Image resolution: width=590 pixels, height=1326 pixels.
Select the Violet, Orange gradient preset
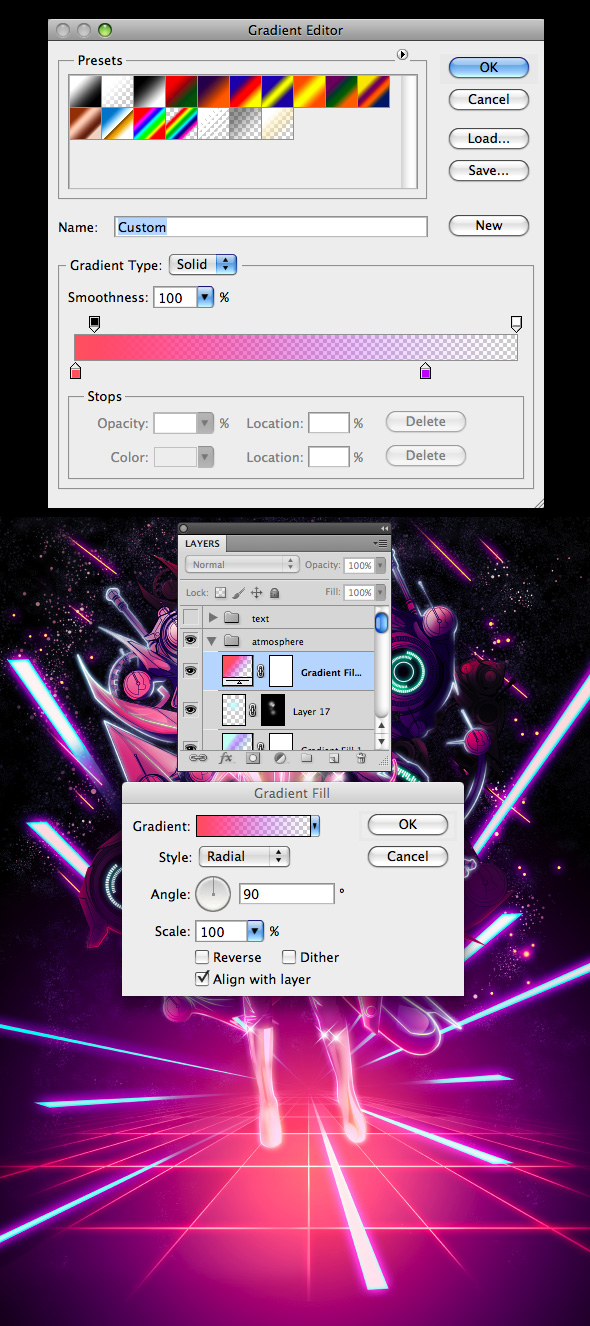[213, 92]
